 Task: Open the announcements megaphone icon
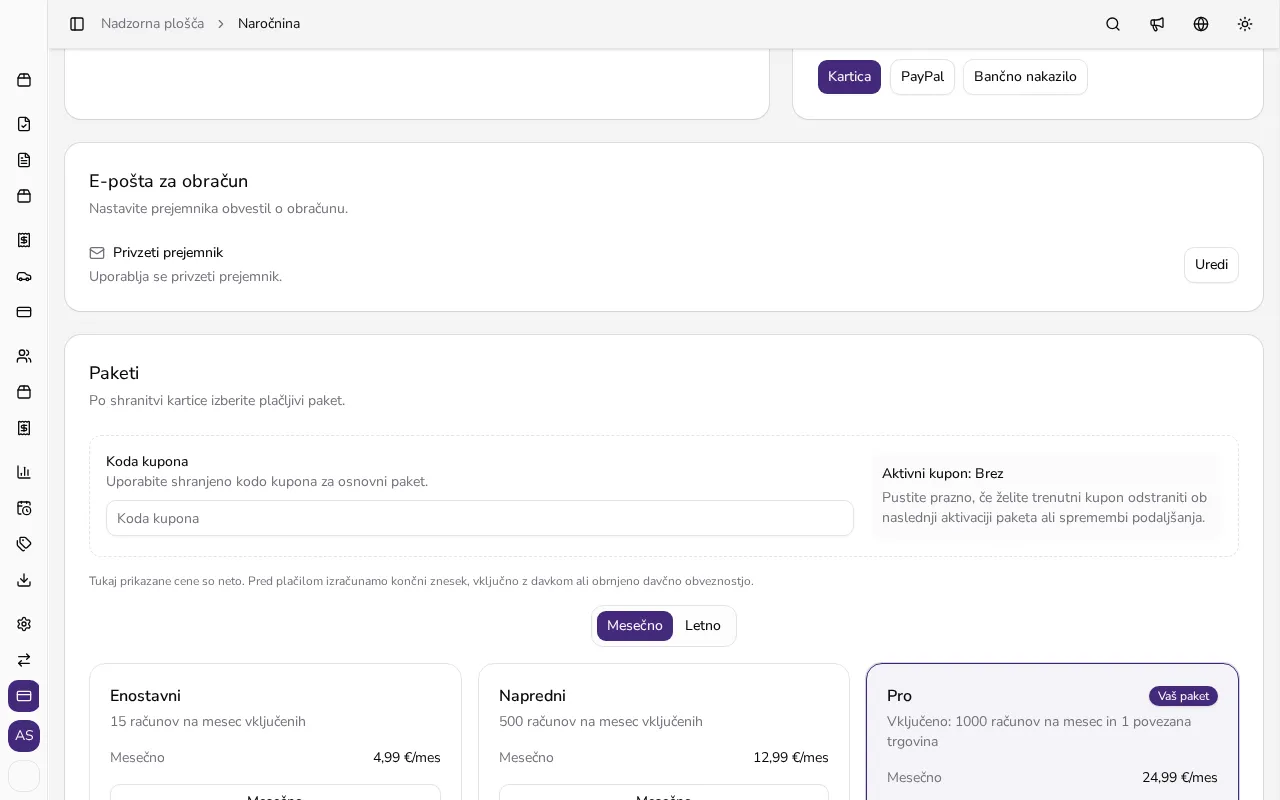1157,24
